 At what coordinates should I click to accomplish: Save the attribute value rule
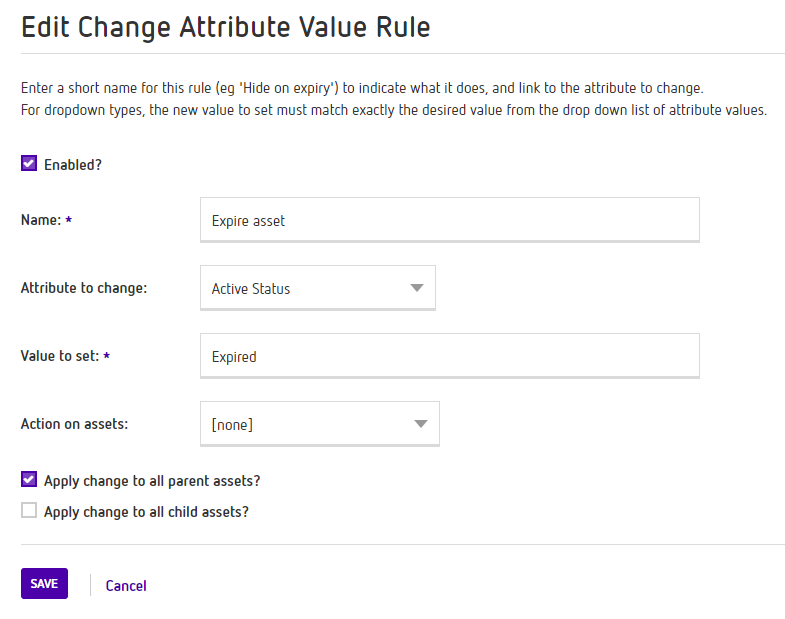tap(45, 583)
